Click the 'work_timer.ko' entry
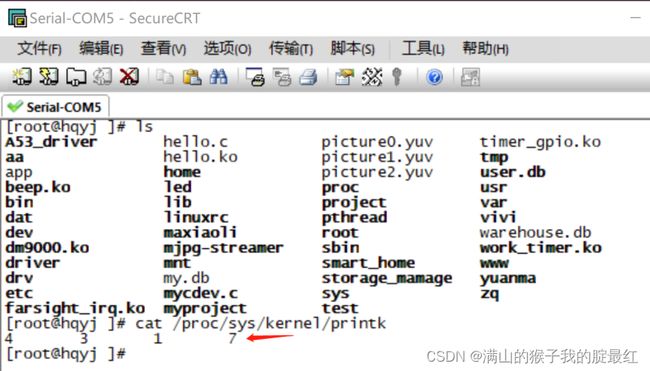Screen dimensions: 650x371 coord(541,248)
